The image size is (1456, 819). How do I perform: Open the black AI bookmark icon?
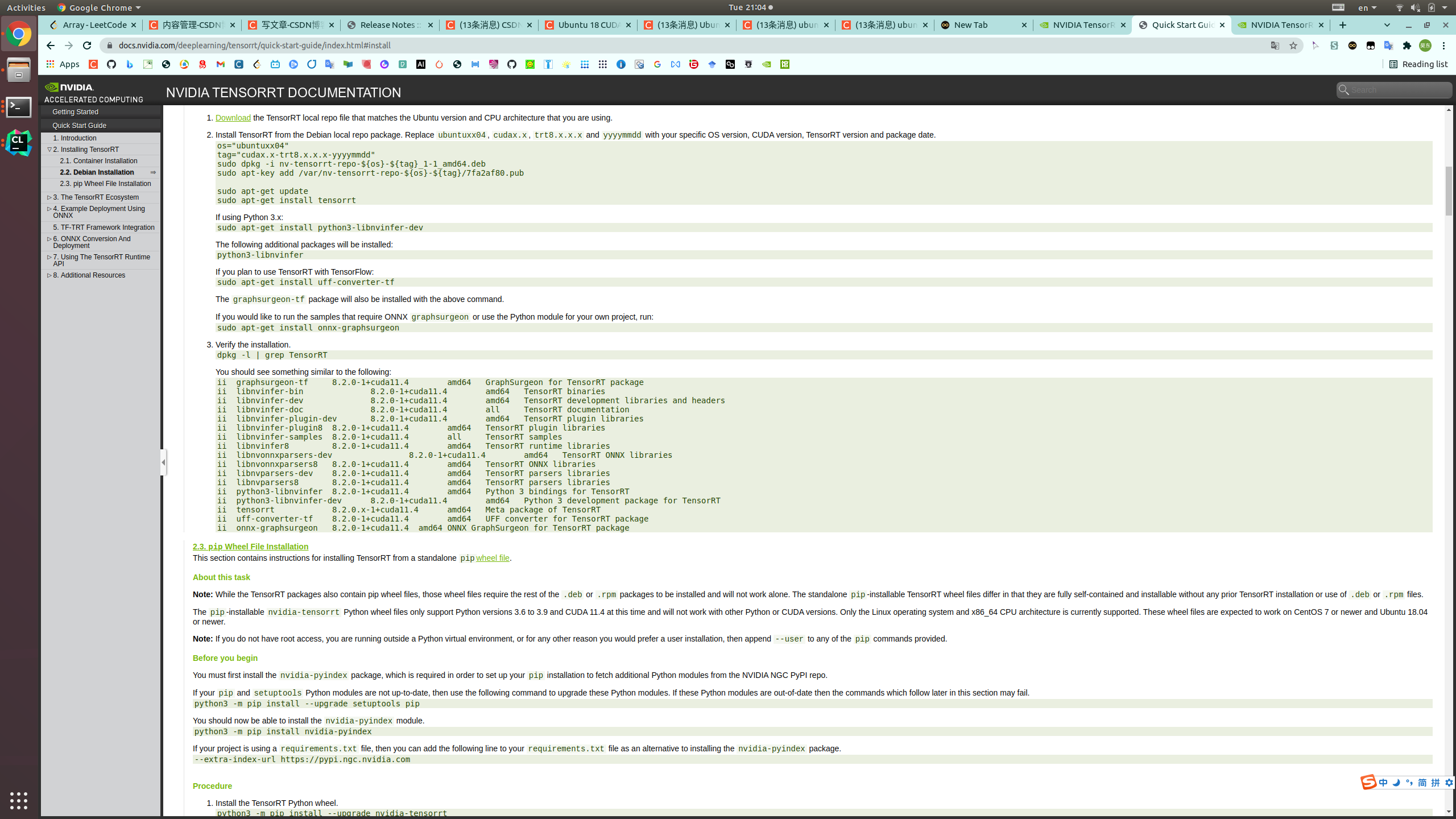tap(421, 64)
